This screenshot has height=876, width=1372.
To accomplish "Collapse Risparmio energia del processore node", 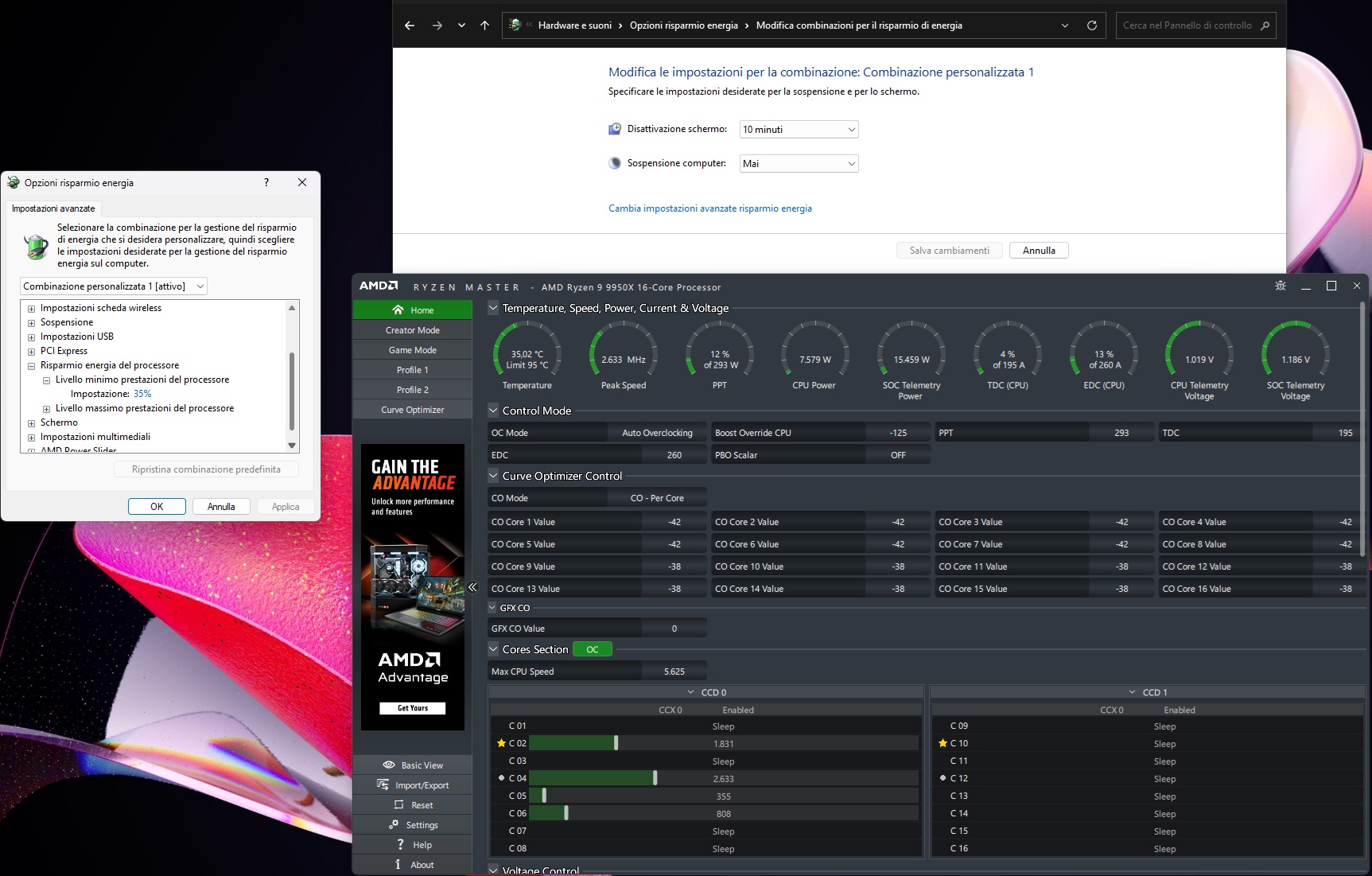I will (32, 366).
